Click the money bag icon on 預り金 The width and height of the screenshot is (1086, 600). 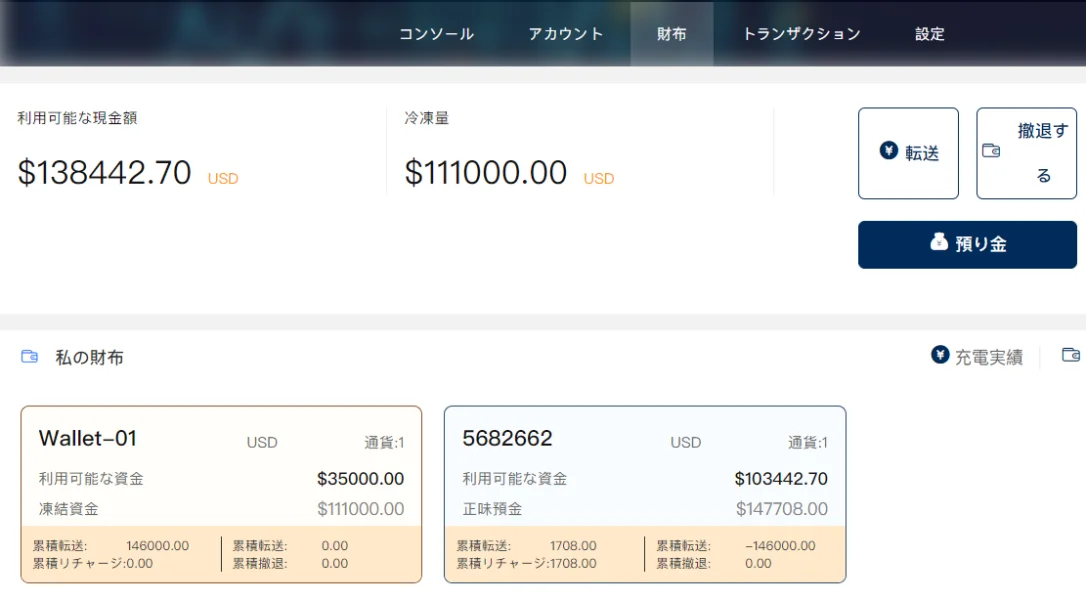pos(939,242)
